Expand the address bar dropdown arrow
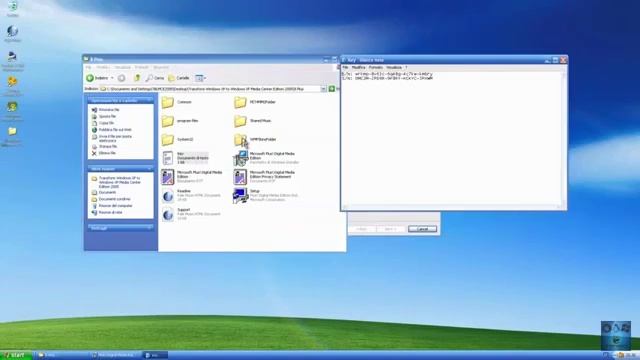 pos(323,89)
